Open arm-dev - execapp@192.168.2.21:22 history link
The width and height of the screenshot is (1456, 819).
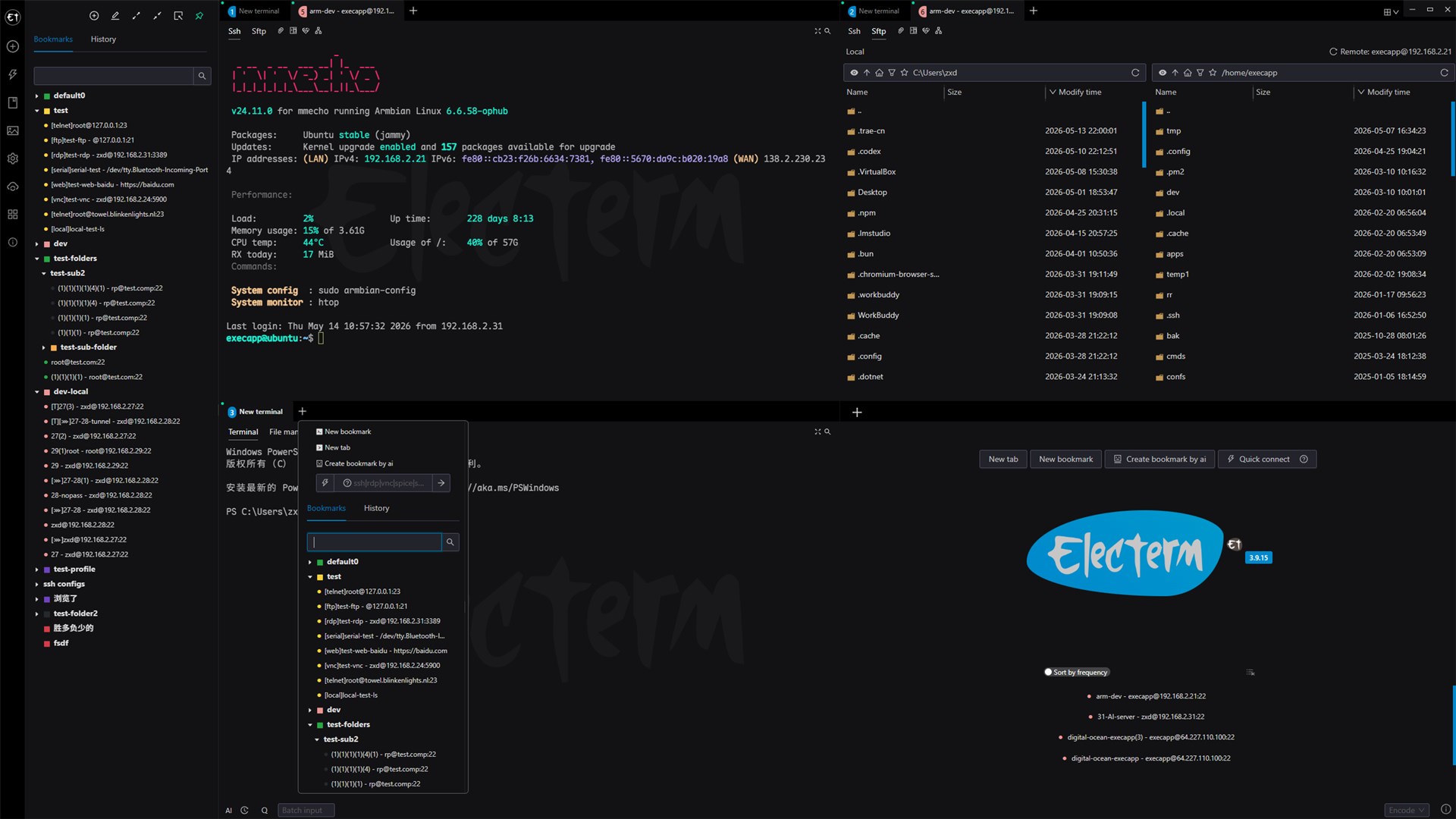[1150, 696]
